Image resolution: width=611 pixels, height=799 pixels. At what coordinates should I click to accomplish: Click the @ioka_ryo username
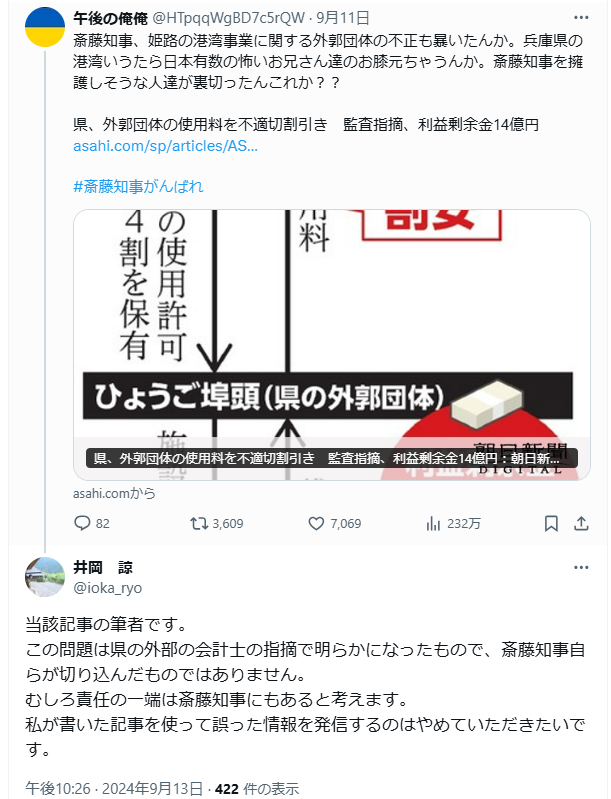(108, 588)
